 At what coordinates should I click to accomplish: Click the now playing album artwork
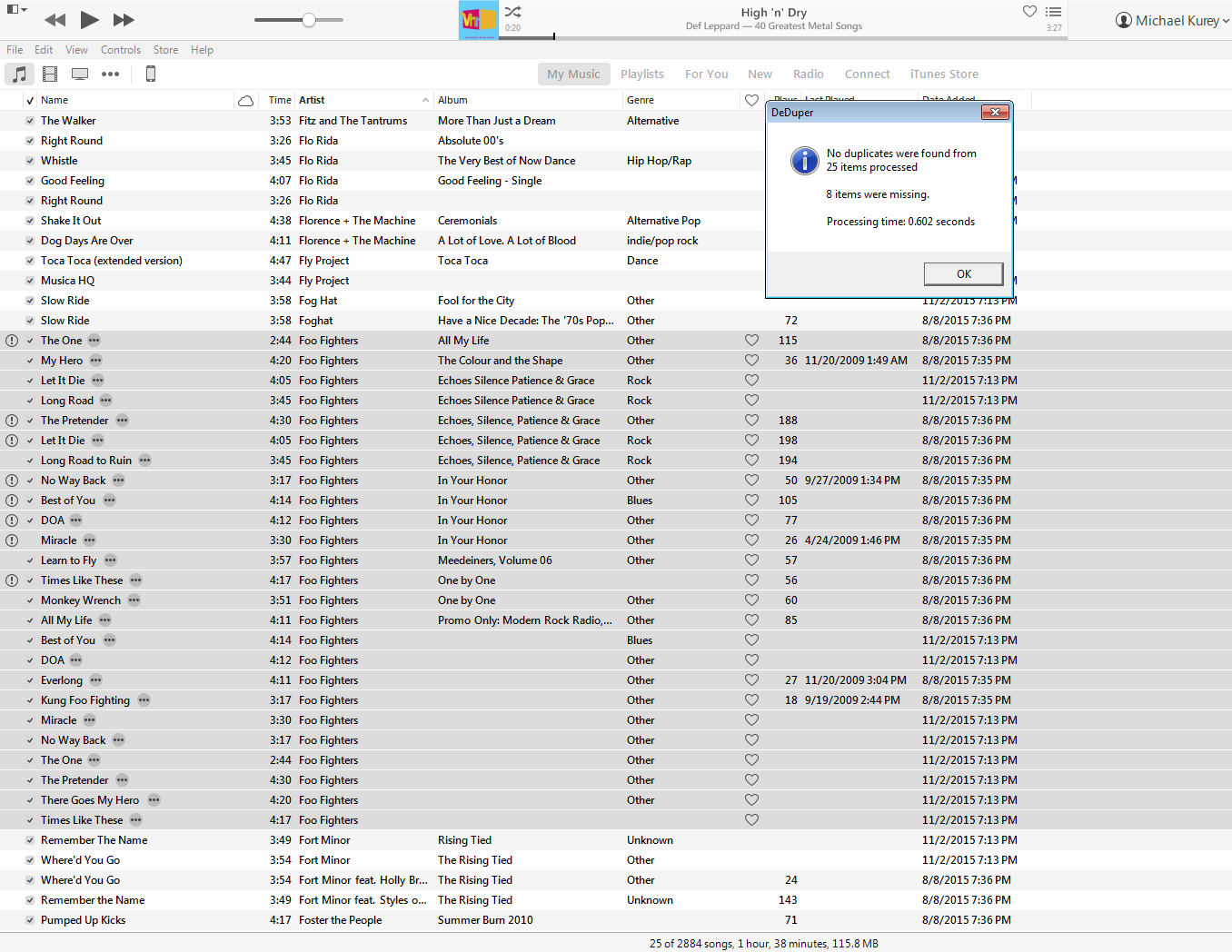(478, 20)
